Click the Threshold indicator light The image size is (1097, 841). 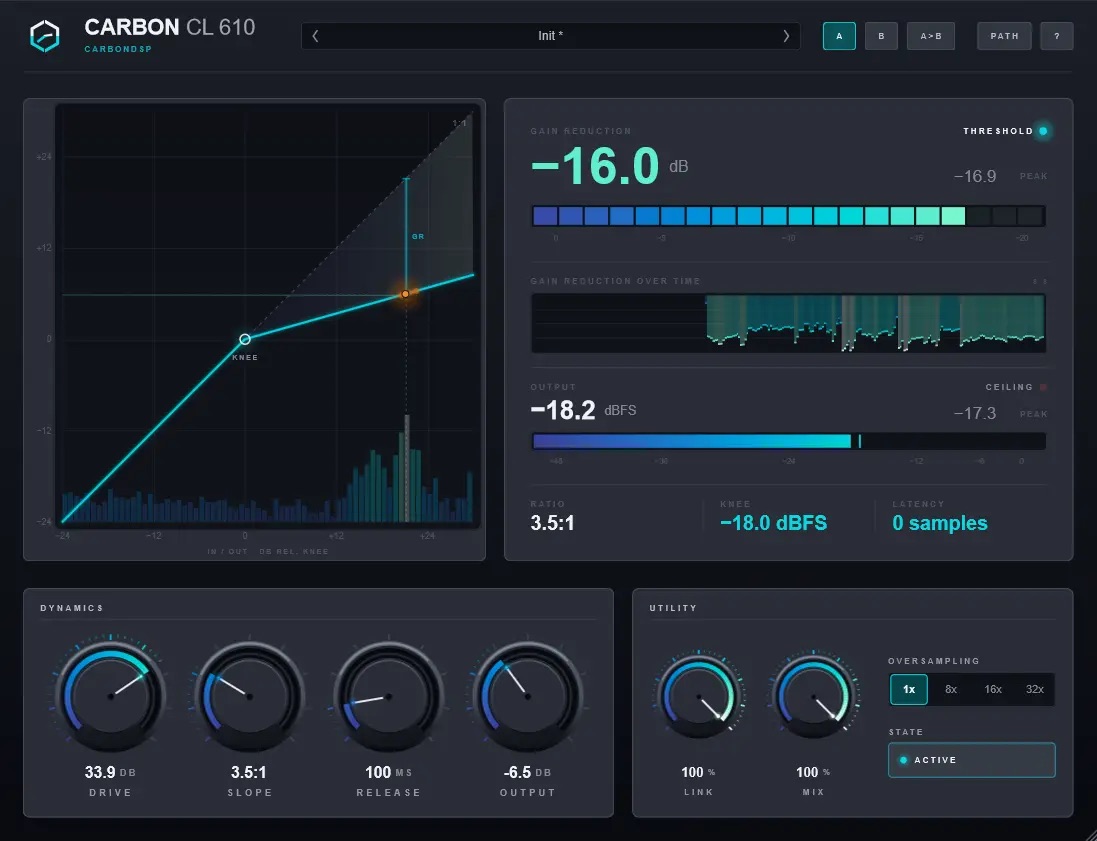click(x=1043, y=131)
